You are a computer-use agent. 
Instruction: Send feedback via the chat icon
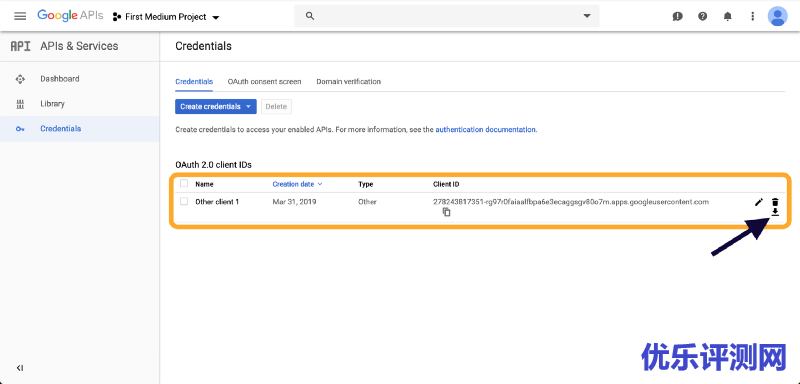click(x=678, y=16)
